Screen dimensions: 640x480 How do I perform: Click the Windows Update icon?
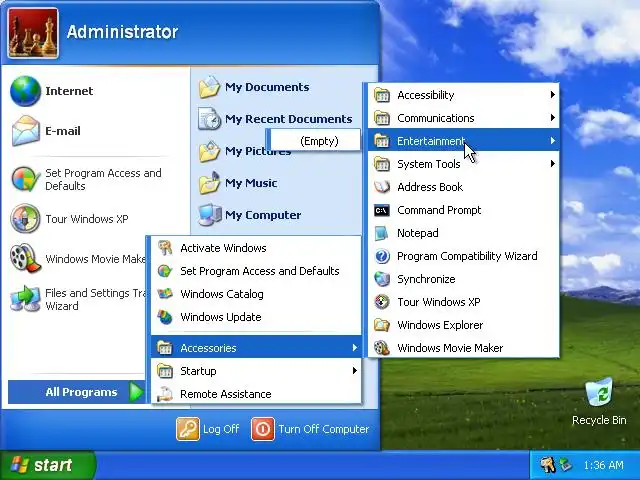[165, 317]
